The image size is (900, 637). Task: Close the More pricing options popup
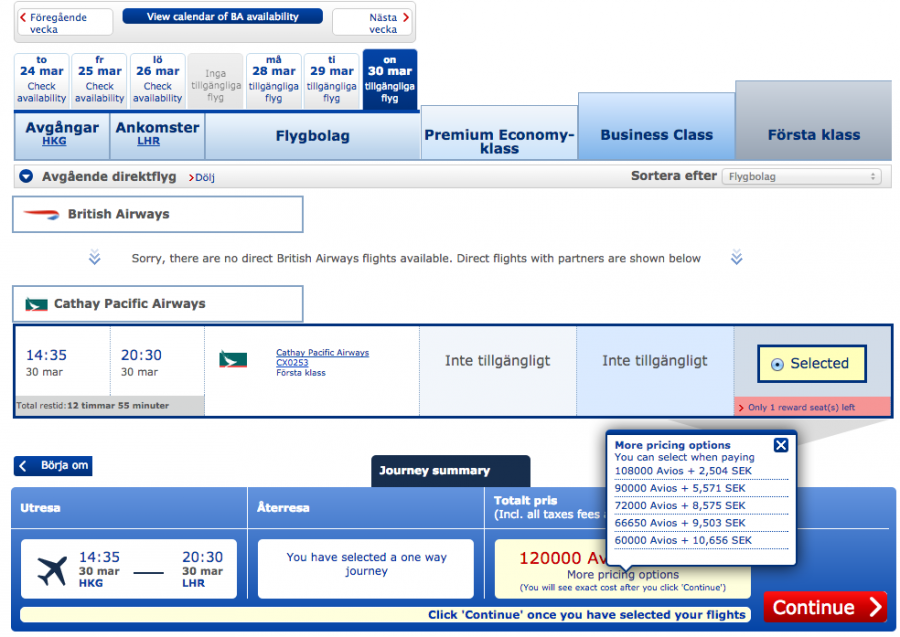click(x=781, y=445)
